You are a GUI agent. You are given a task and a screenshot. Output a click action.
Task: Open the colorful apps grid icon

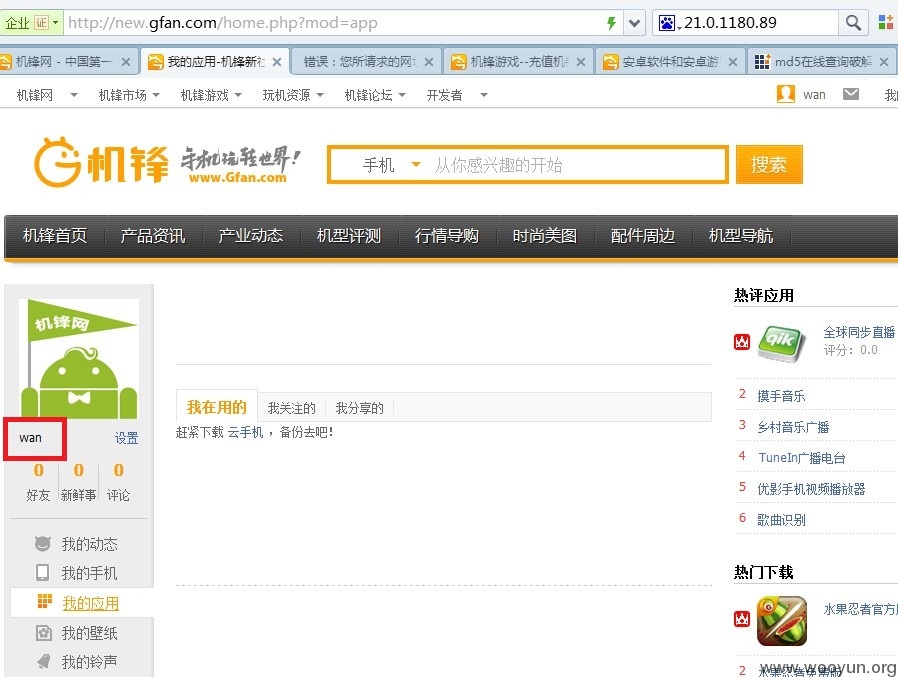point(885,22)
